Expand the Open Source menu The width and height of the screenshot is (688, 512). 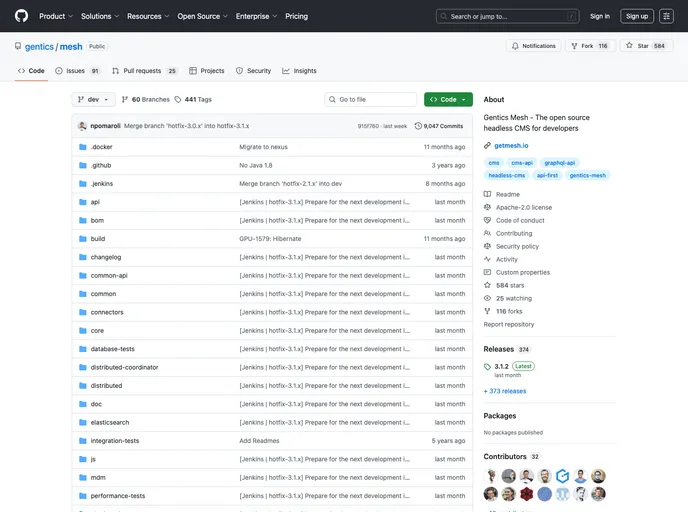202,16
